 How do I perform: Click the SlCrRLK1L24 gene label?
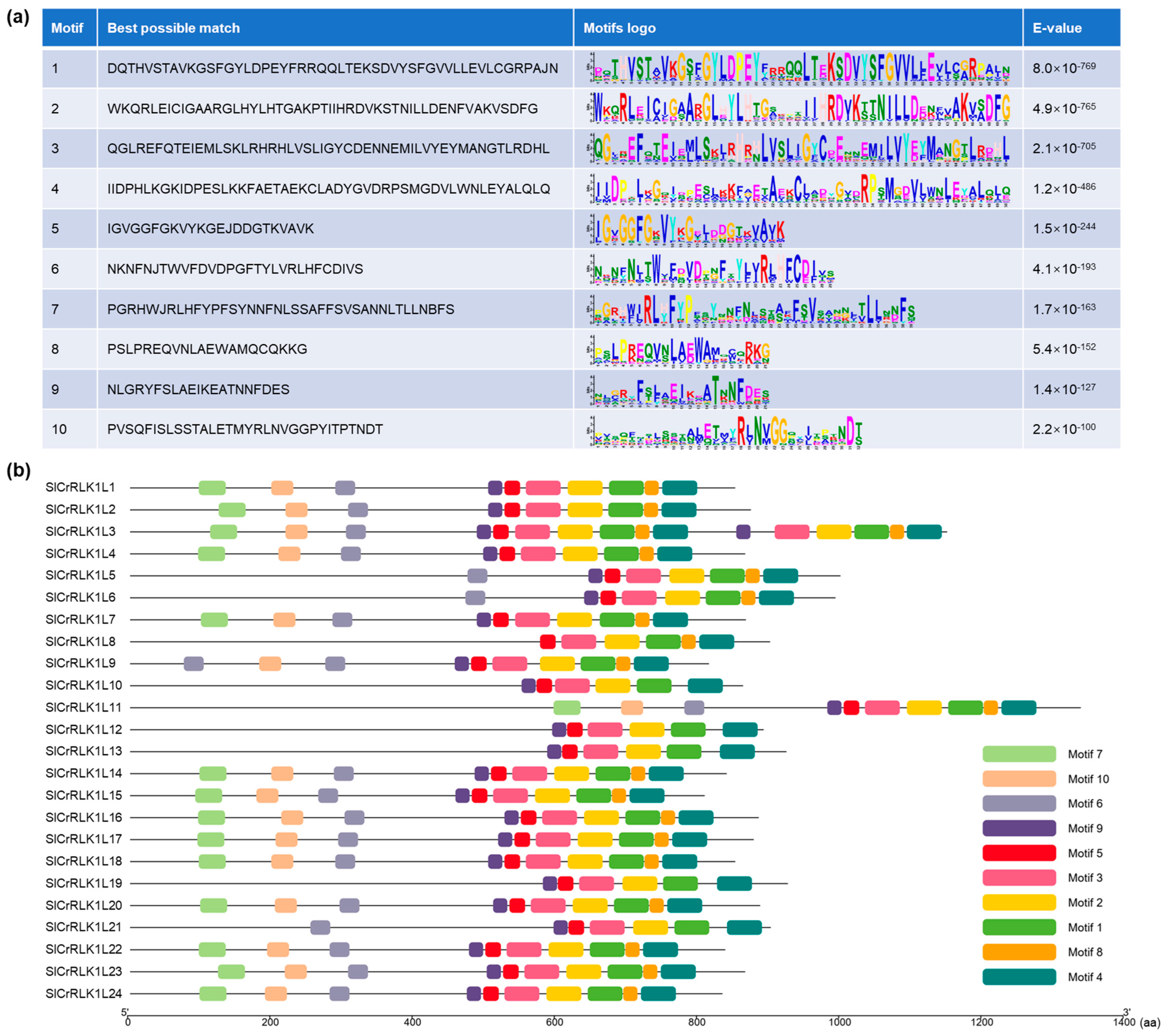coord(83,993)
